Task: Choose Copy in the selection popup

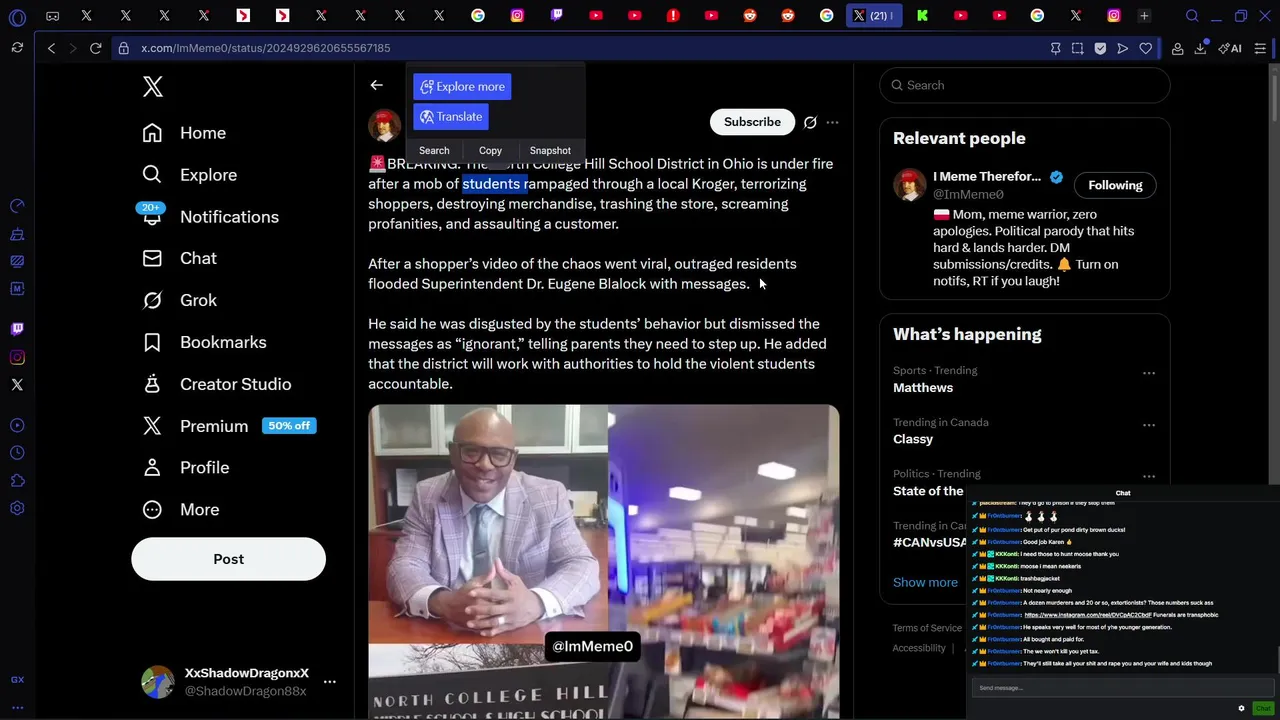Action: coord(490,151)
